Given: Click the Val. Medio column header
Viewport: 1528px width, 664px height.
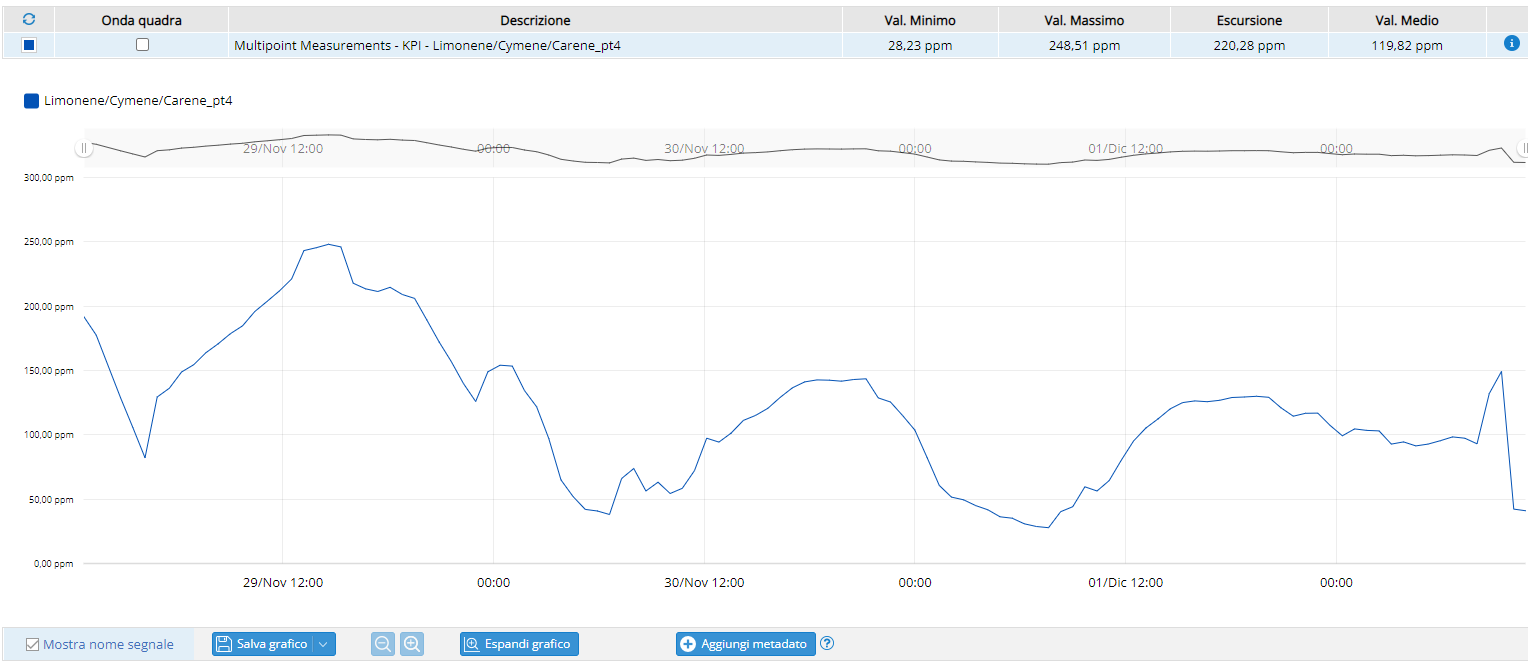Looking at the screenshot, I should click(x=1406, y=20).
